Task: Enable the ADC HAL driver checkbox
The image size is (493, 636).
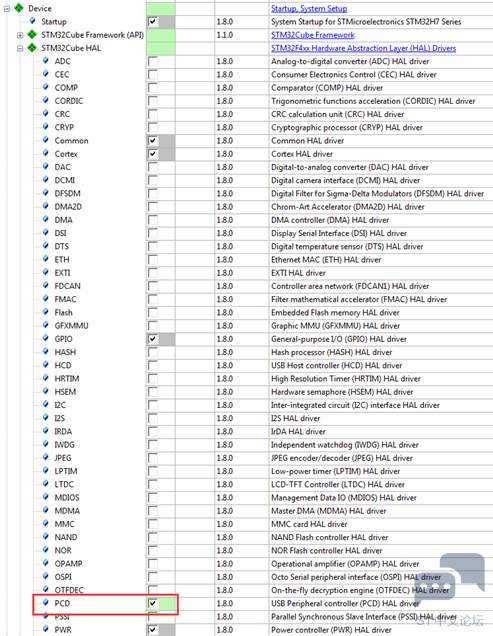Action: pyautogui.click(x=153, y=61)
